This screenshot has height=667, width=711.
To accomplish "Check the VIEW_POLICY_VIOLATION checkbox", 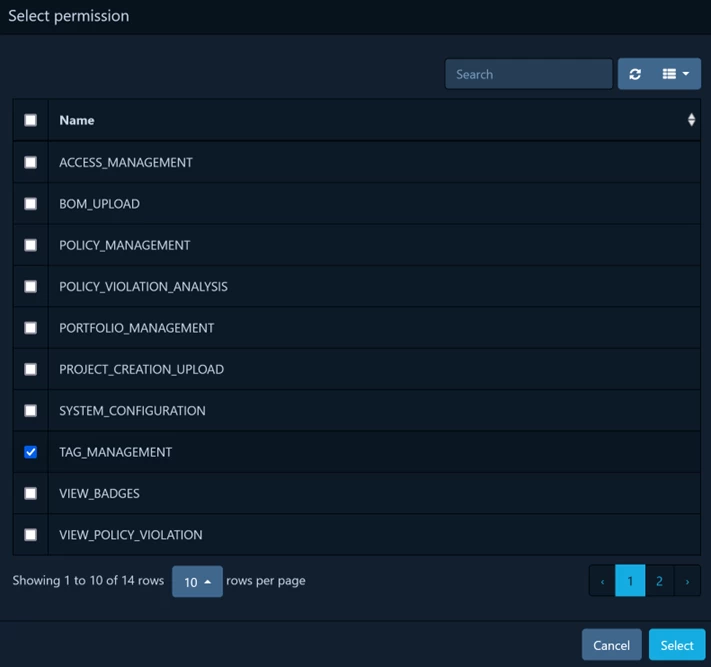I will [30, 535].
